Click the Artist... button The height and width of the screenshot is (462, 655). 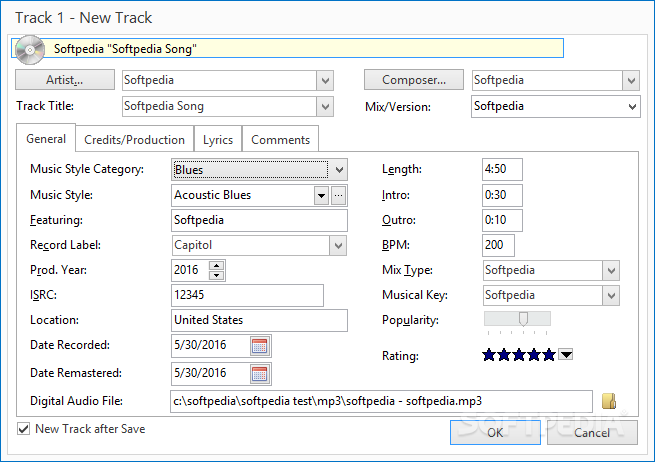tap(64, 80)
